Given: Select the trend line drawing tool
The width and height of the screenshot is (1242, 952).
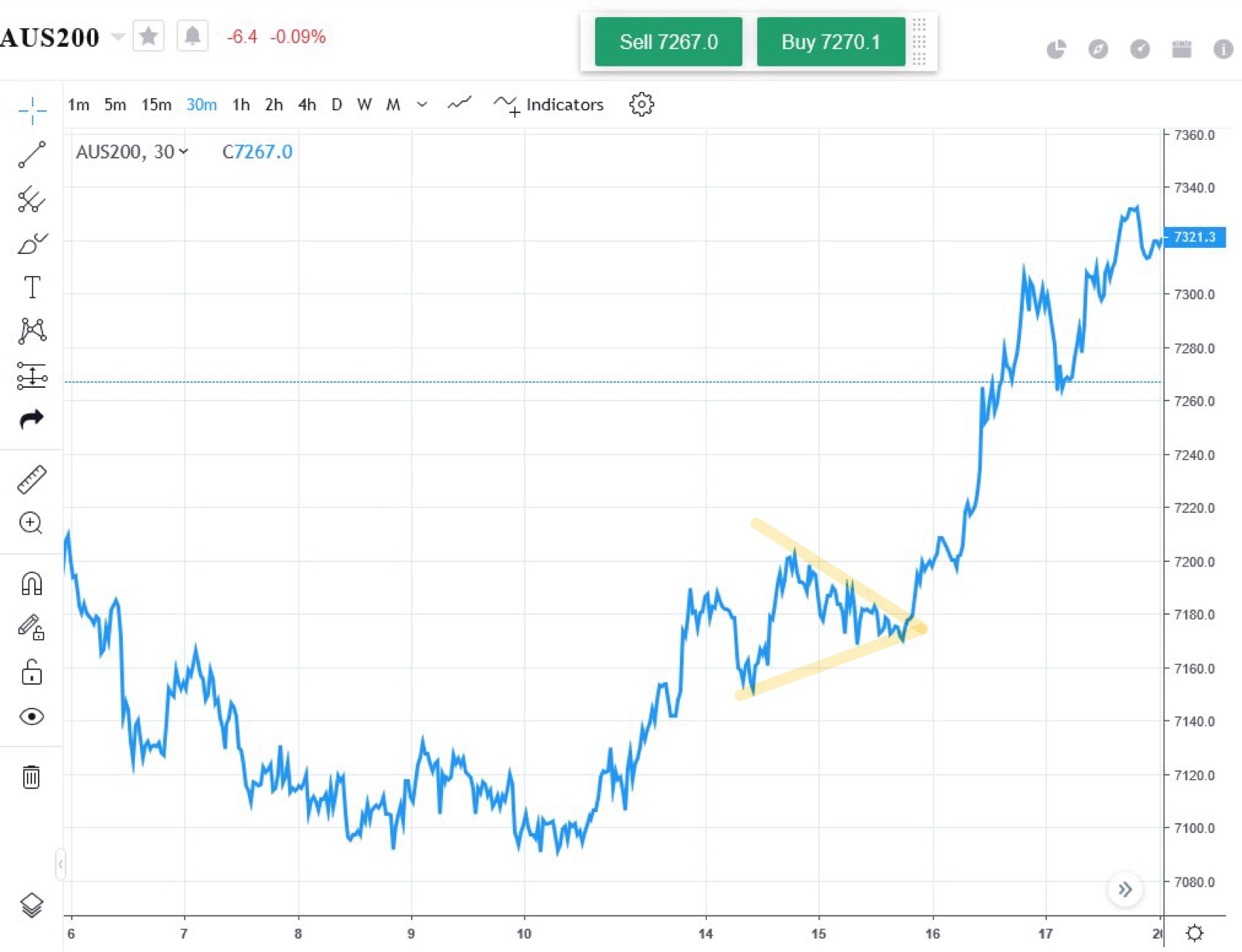Looking at the screenshot, I should [31, 155].
